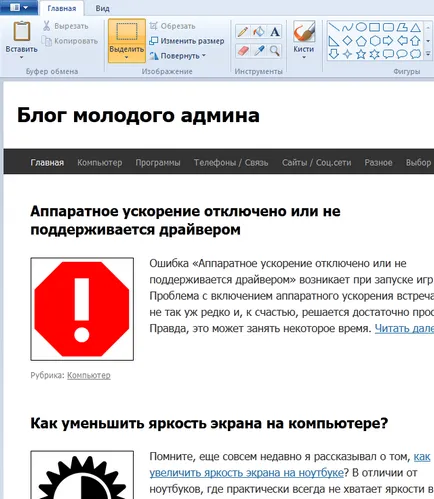This screenshot has width=434, height=499.
Task: Click the black sun brightness thumbnail
Action: [x=82, y=475]
